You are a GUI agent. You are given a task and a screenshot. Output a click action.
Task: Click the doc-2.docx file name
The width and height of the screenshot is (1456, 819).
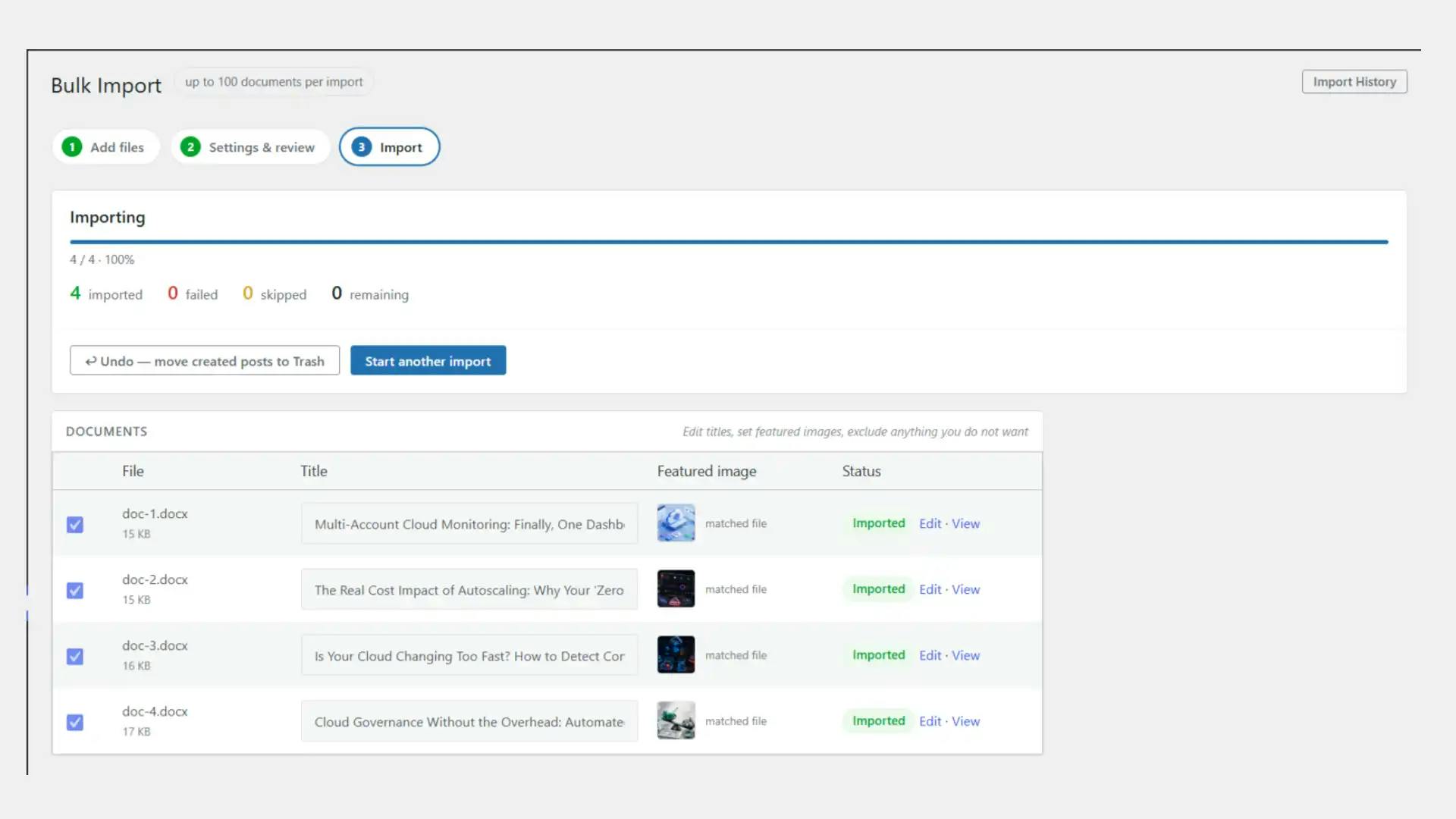(155, 579)
